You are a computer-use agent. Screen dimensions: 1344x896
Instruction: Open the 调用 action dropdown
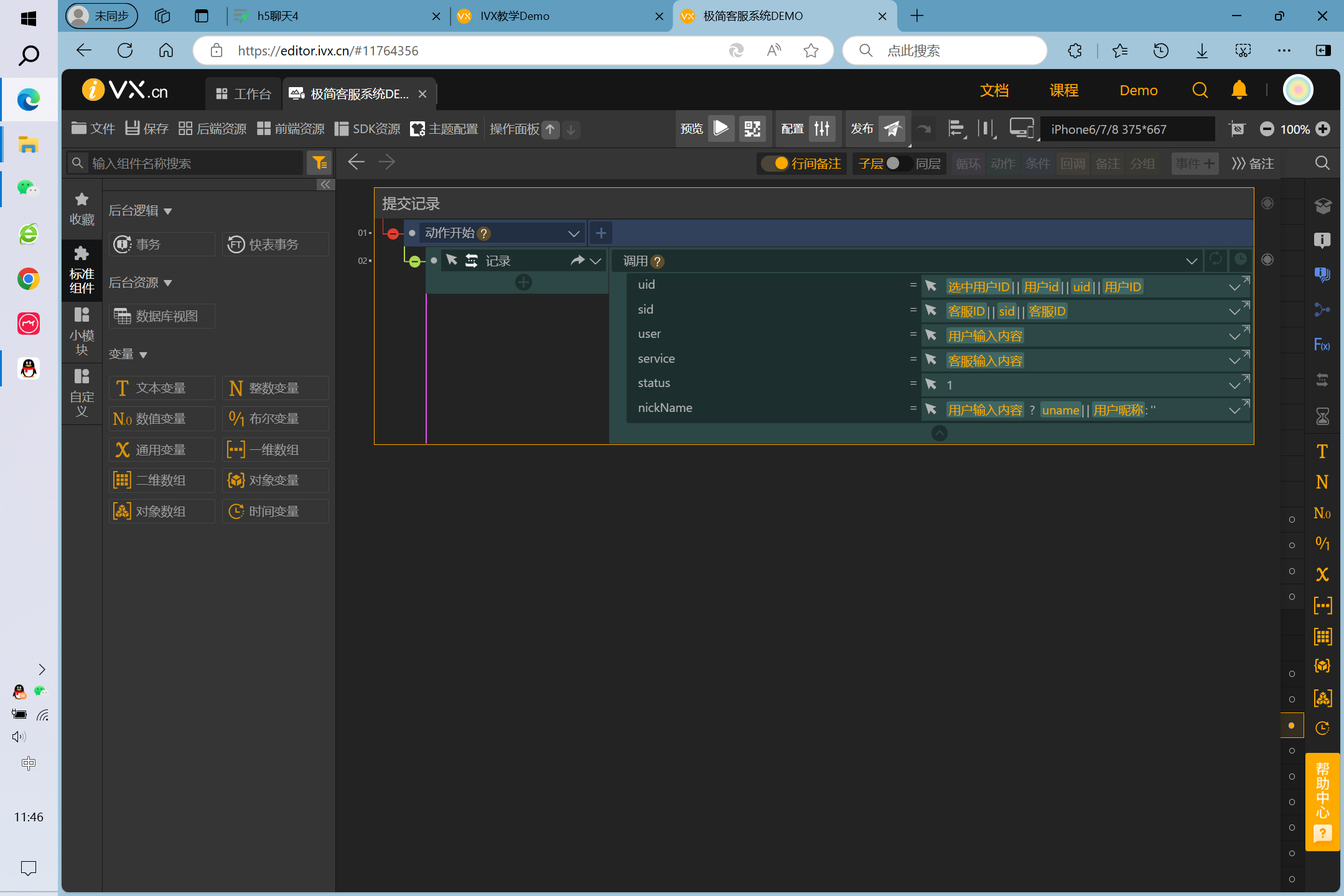(1192, 261)
